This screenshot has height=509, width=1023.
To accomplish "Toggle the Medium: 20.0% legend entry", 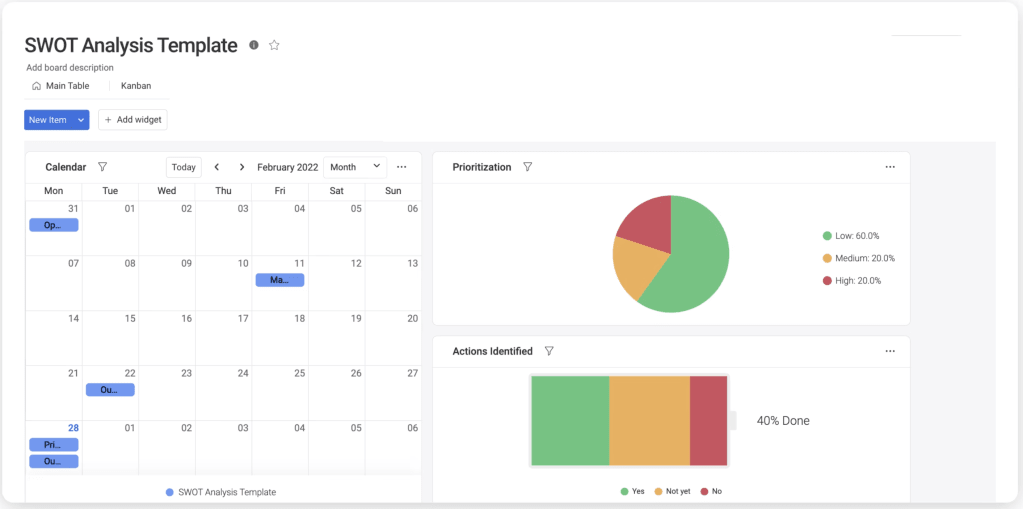I will tap(859, 258).
